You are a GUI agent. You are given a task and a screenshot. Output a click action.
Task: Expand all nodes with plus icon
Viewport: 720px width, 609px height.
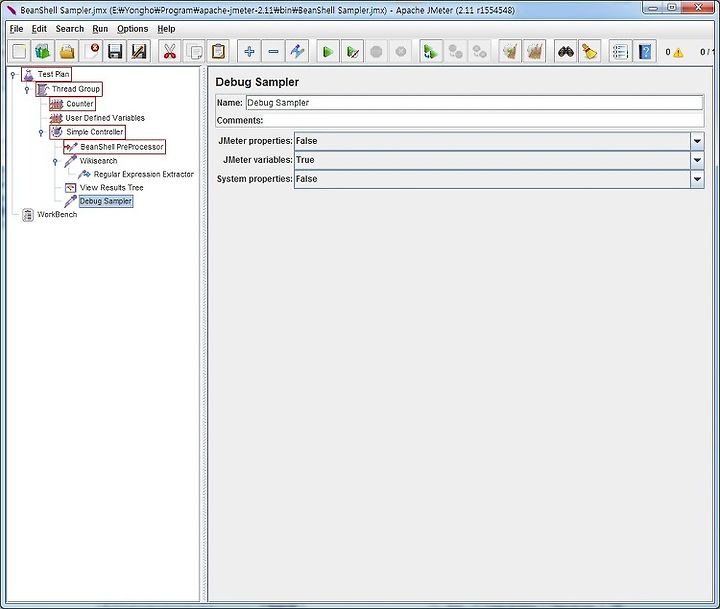[249, 51]
